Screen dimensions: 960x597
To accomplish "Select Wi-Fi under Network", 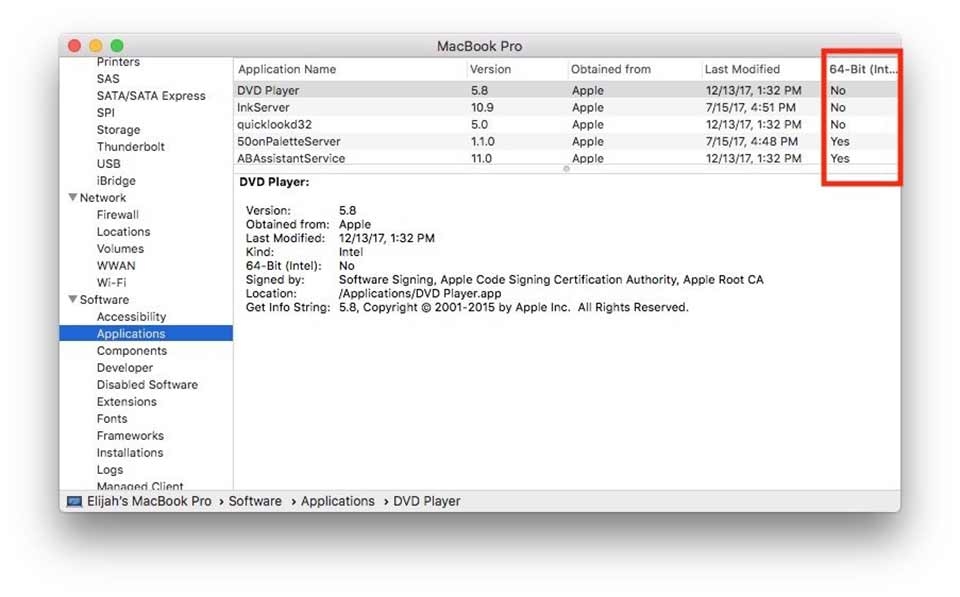I will click(111, 282).
